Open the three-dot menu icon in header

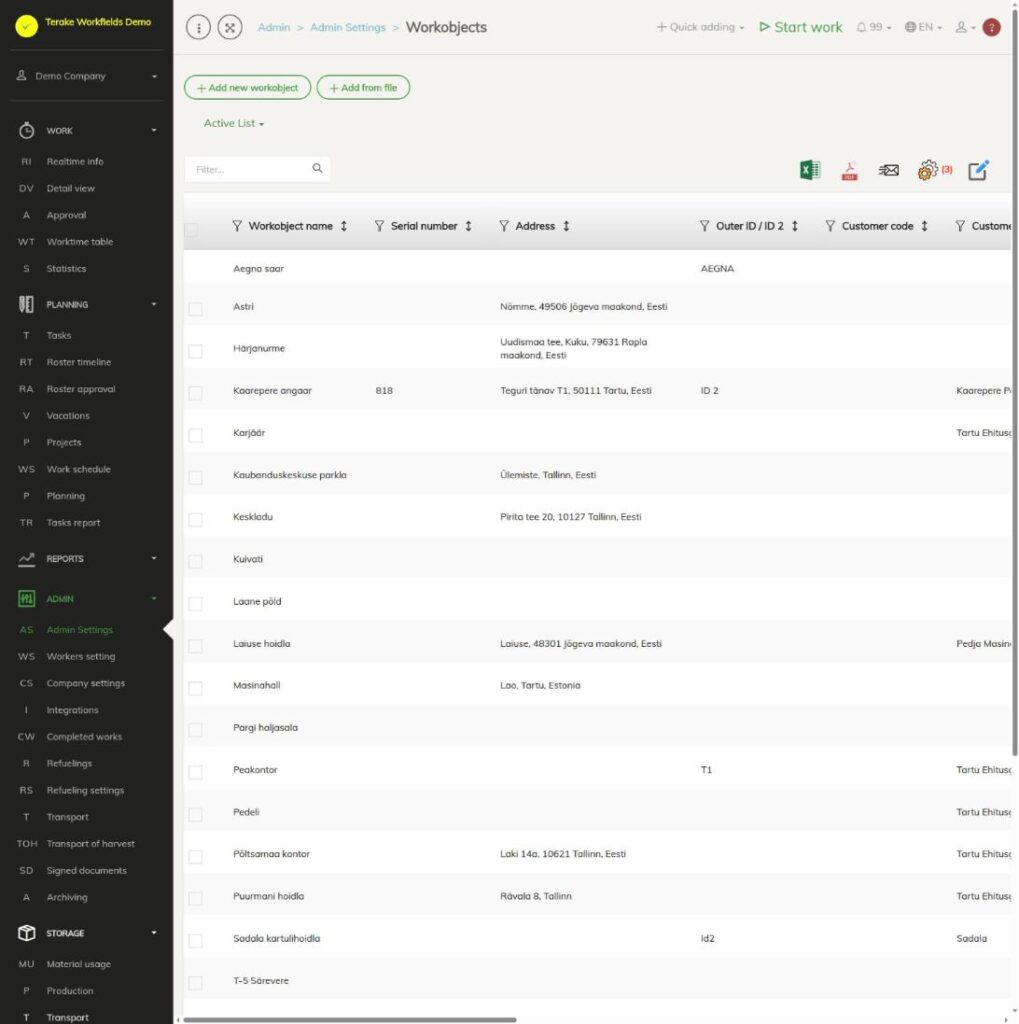pyautogui.click(x=199, y=27)
